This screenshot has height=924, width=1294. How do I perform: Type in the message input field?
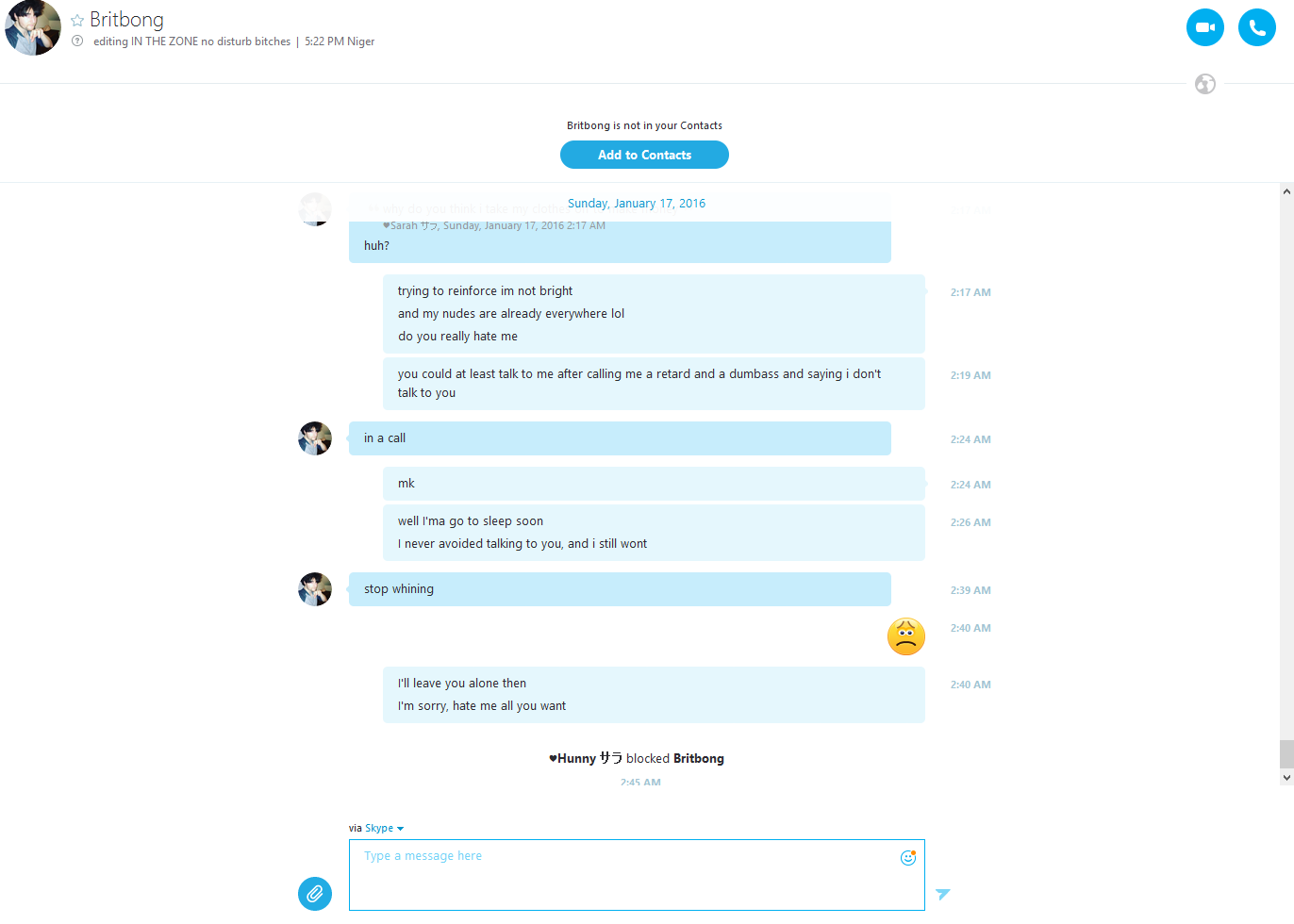tap(622, 877)
